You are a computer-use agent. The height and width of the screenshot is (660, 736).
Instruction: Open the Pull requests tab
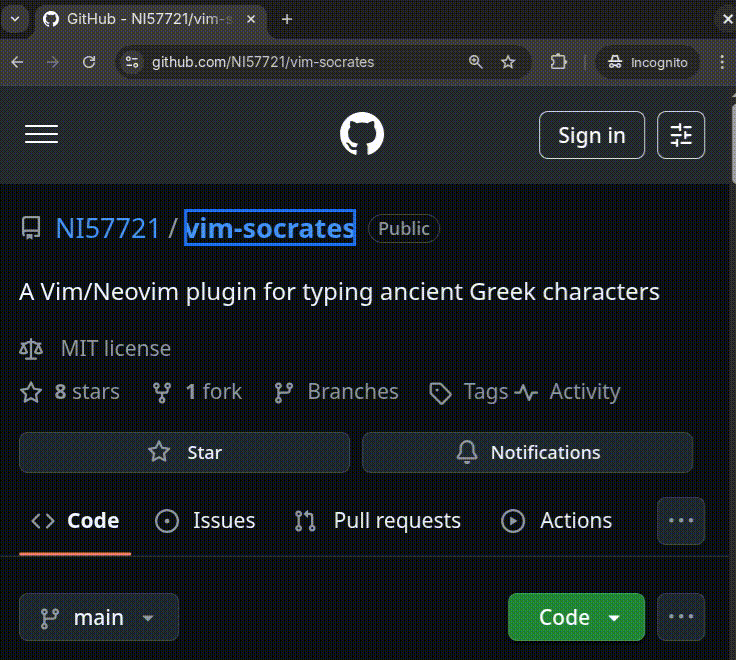378,521
